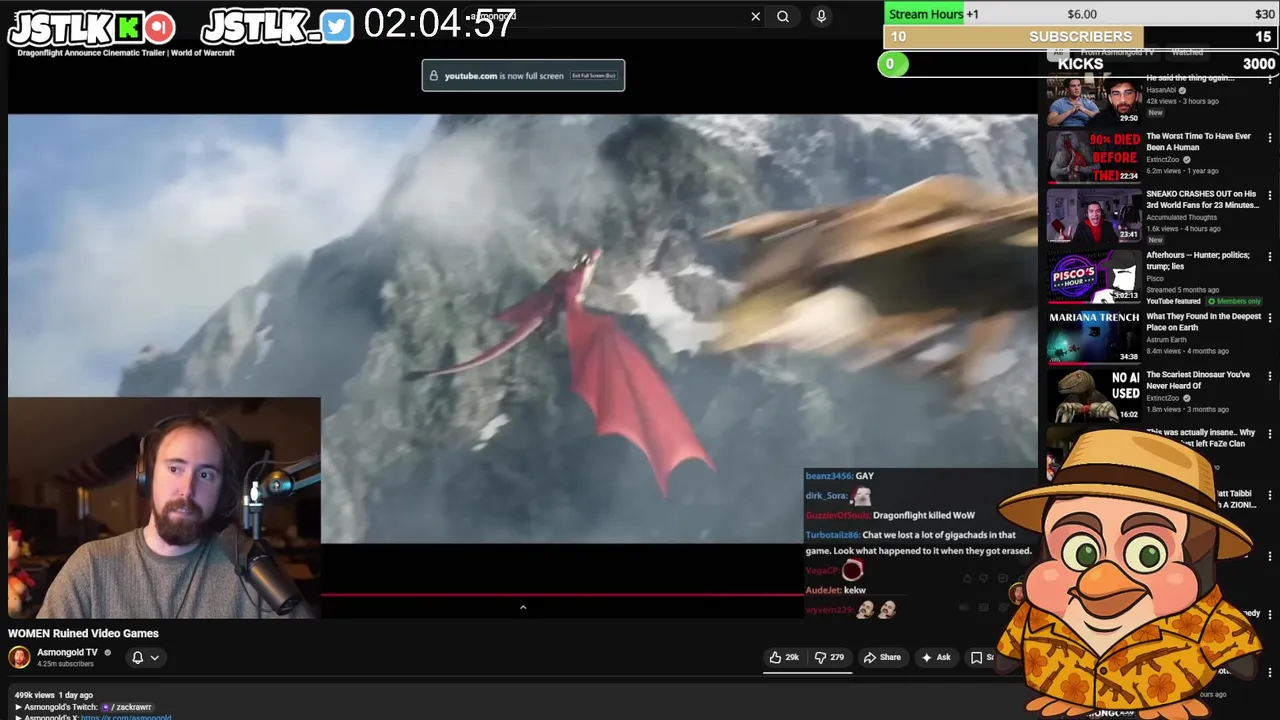Open notification bell dropdown for Asmongold TV
This screenshot has width=1280, height=720.
tap(145, 657)
